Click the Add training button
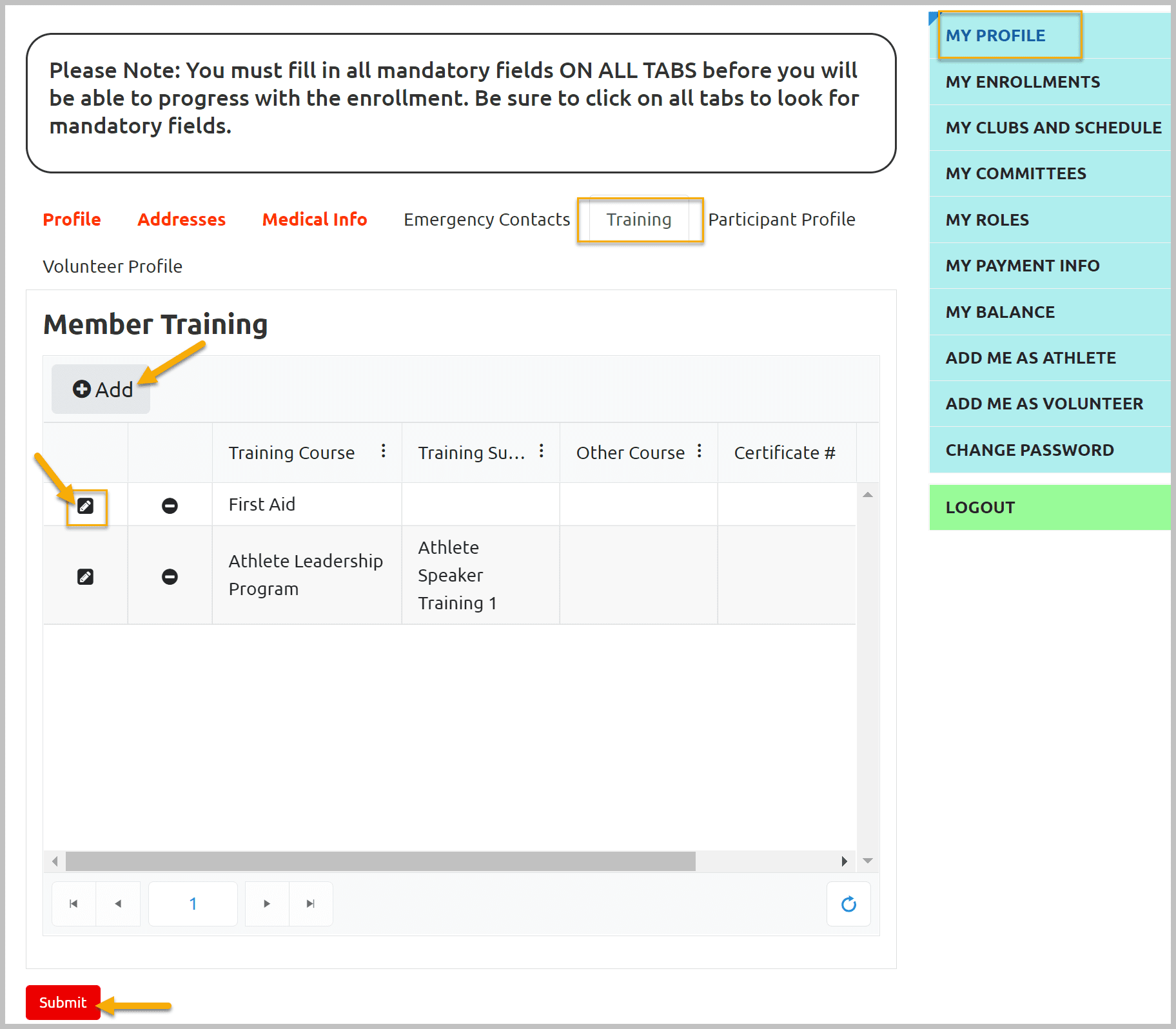Image resolution: width=1176 pixels, height=1029 pixels. 101,389
